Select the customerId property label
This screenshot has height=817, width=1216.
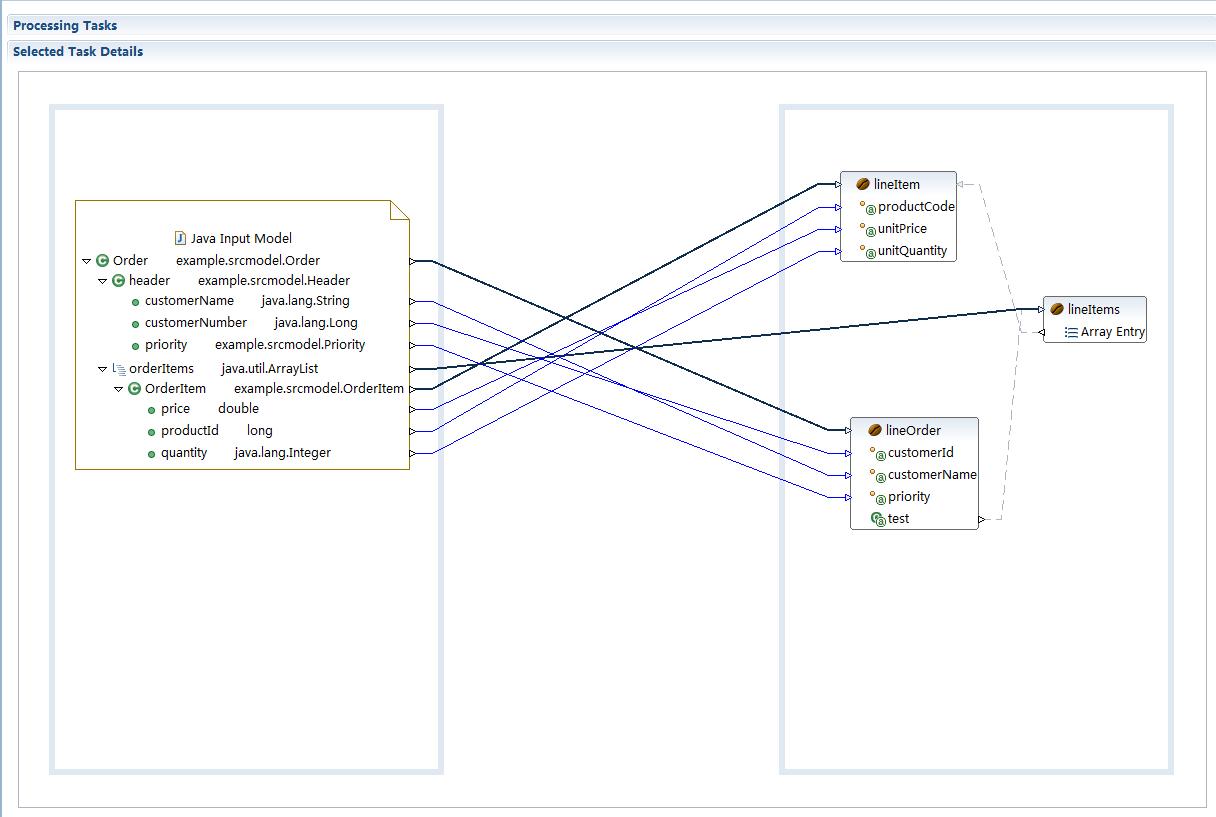coord(921,453)
